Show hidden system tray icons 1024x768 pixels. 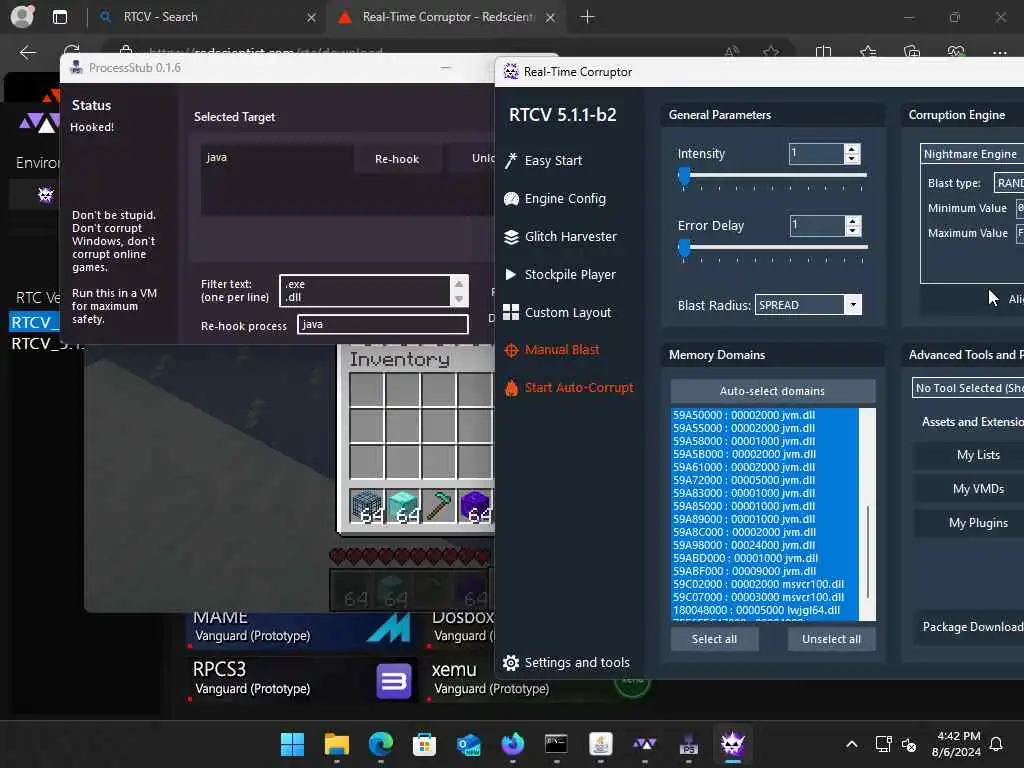[852, 744]
